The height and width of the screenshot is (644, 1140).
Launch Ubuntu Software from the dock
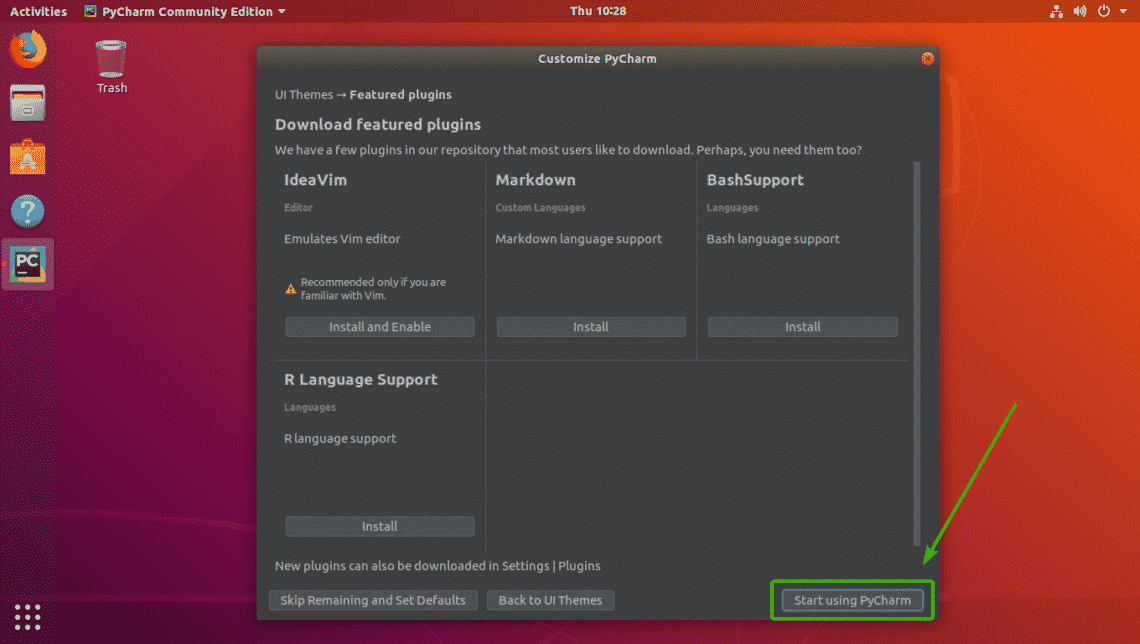click(x=28, y=157)
